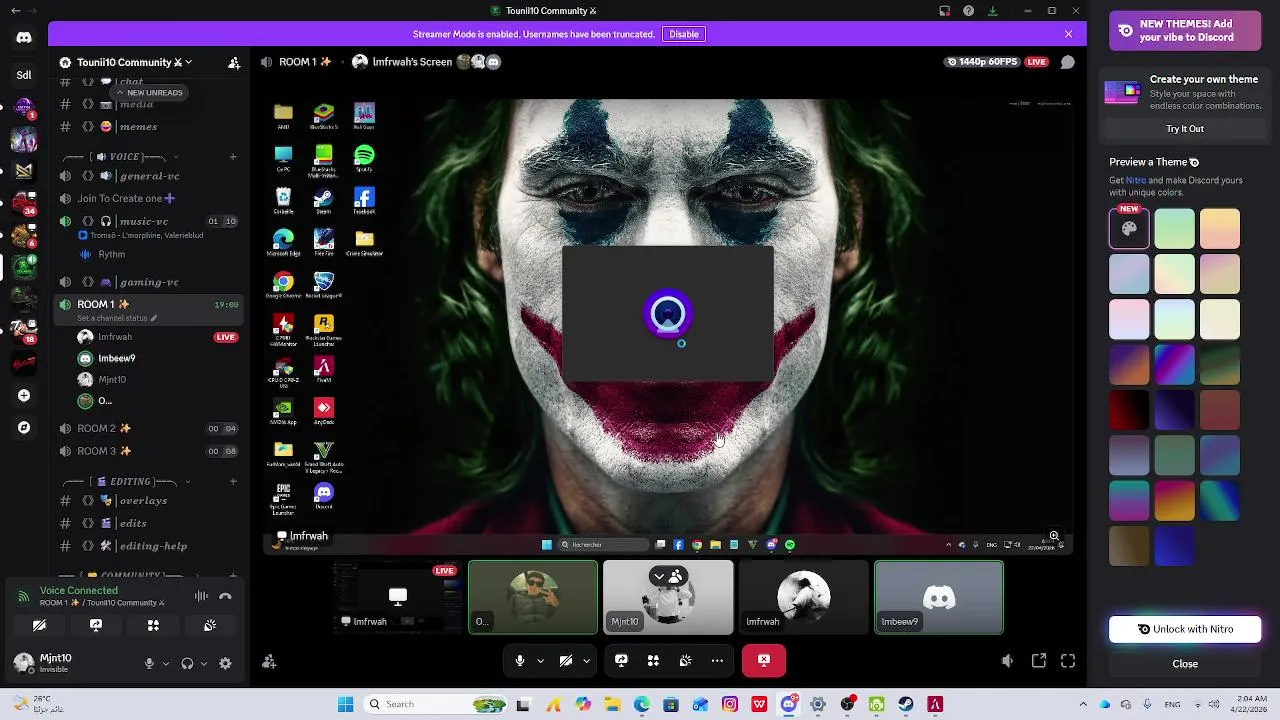Toggle camera in the Voice Connected panel
The image size is (1280, 720).
click(x=39, y=625)
